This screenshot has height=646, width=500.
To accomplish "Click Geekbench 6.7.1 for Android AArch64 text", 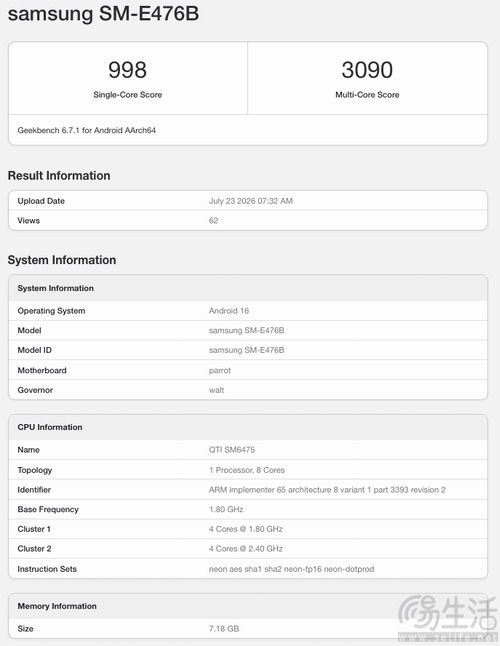I will click(x=86, y=130).
